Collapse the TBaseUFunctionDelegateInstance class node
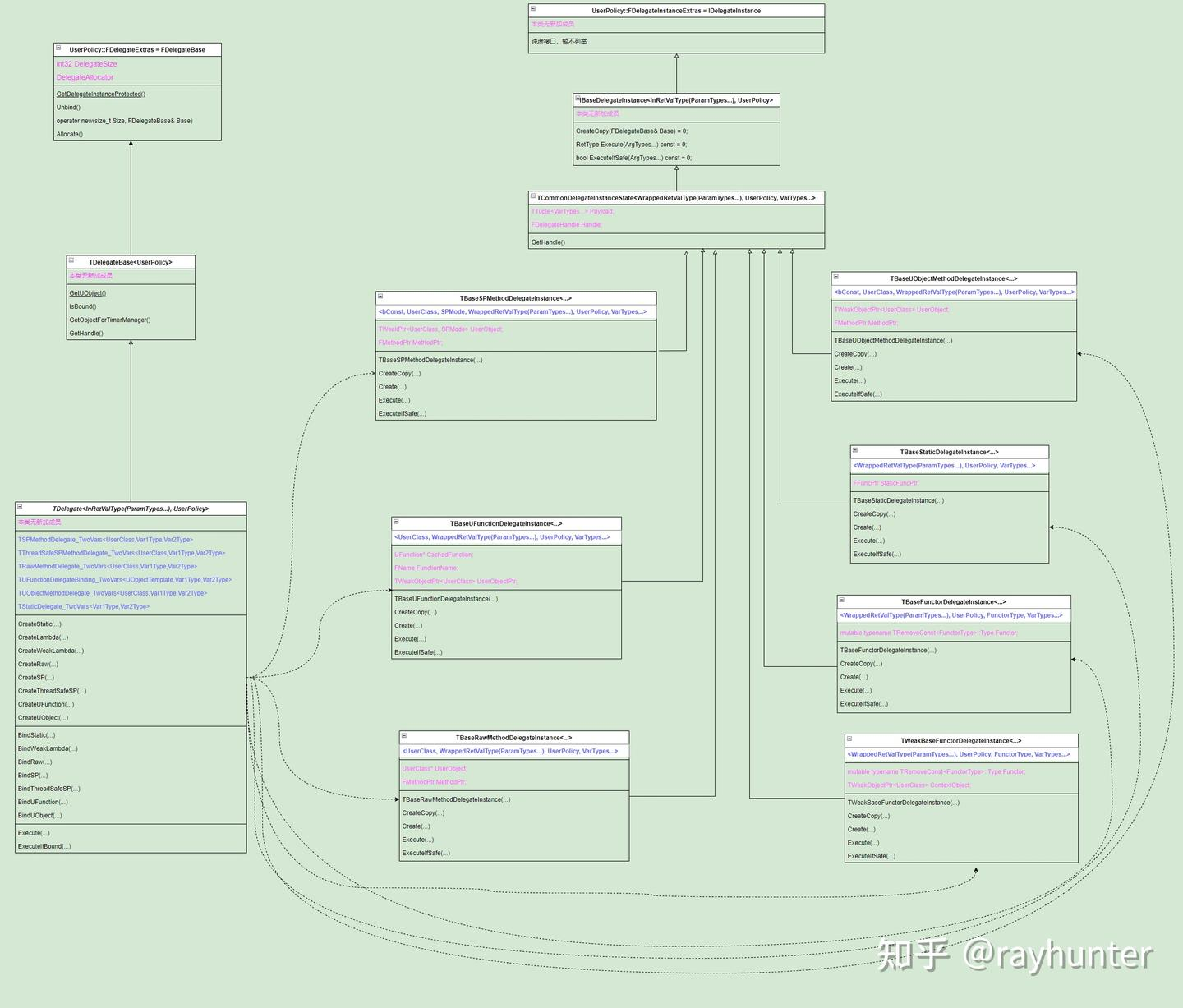Image resolution: width=1183 pixels, height=1008 pixels. coord(396,522)
